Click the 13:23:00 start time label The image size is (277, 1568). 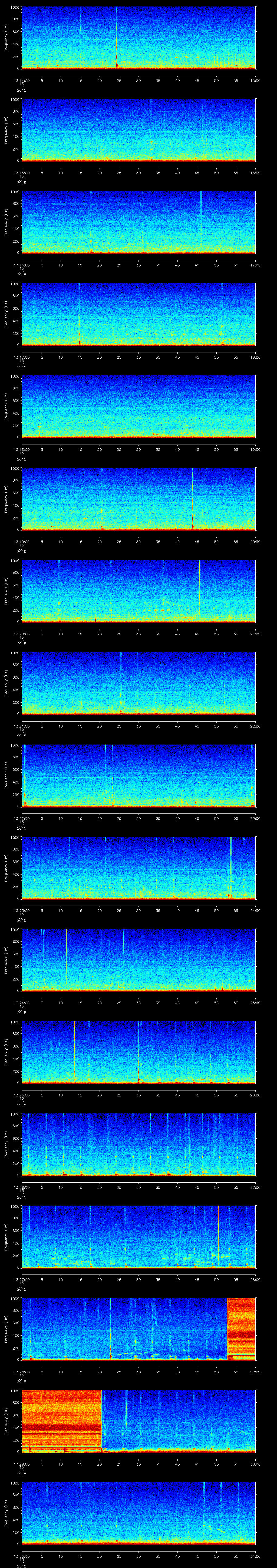[x=21, y=910]
